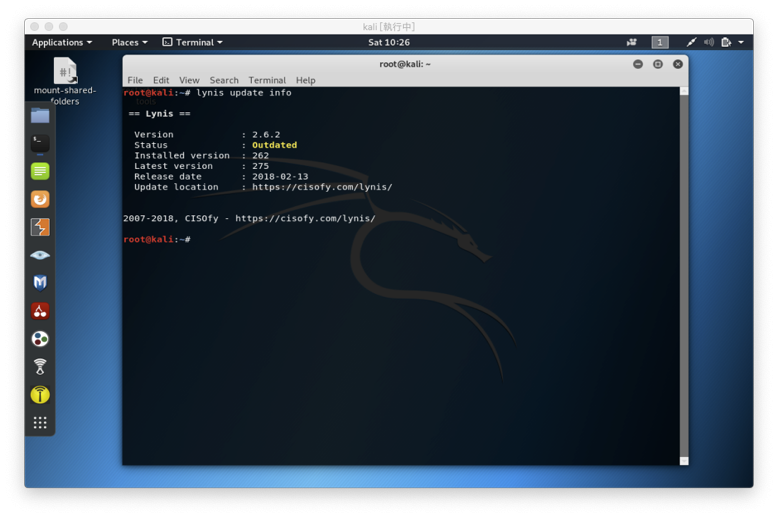Click the 'lynis update info' command text
The image size is (778, 518).
tap(244, 93)
